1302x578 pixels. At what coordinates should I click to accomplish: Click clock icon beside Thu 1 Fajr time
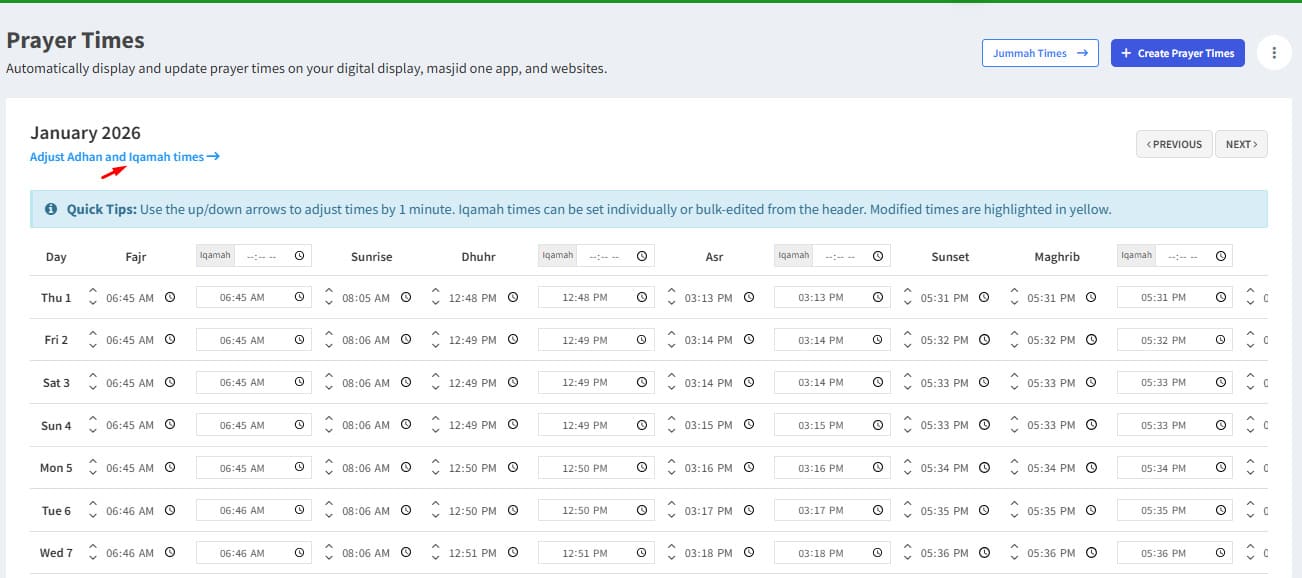click(x=170, y=297)
